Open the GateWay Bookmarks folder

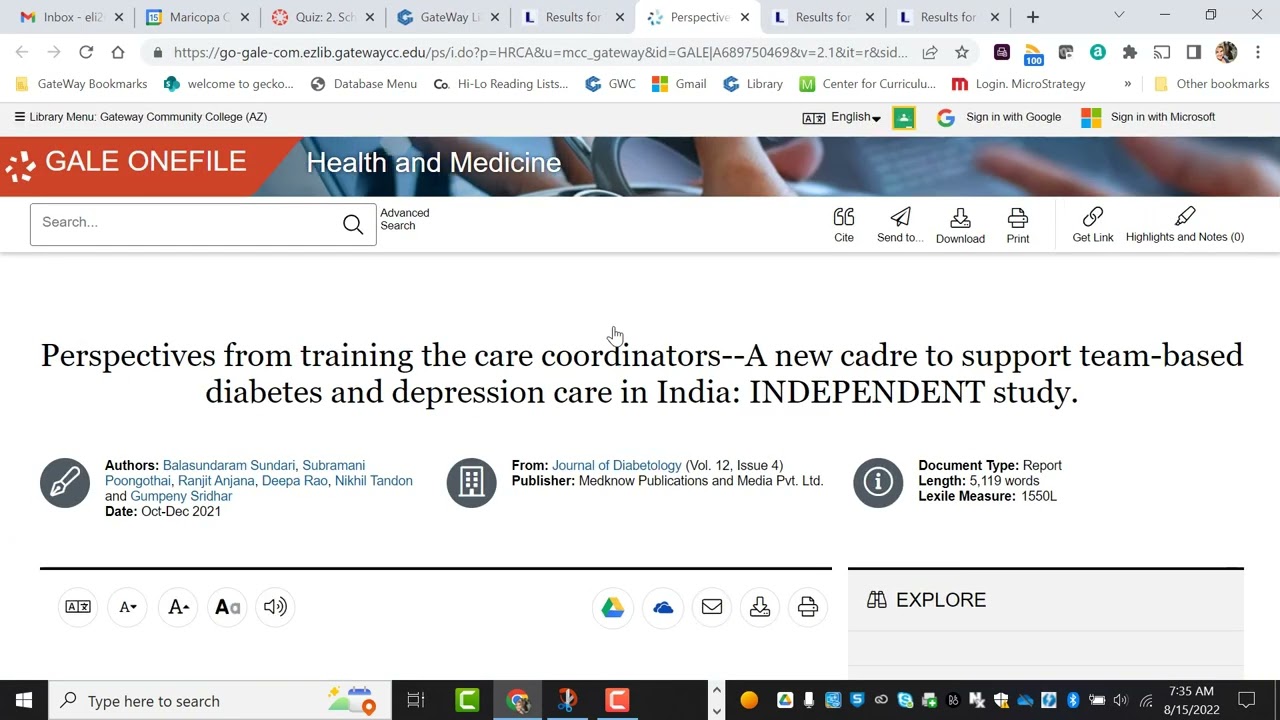point(81,84)
